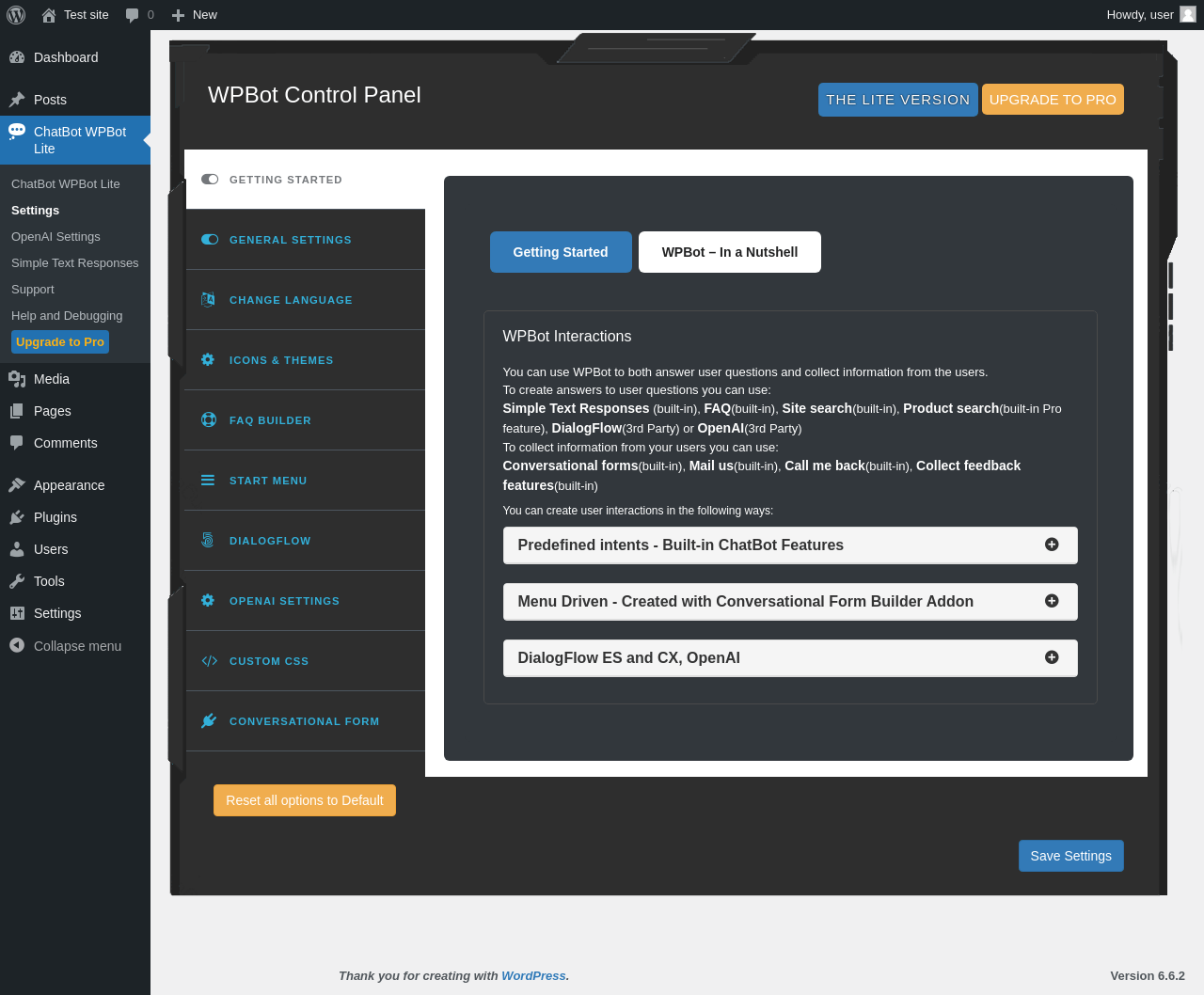Screen dimensions: 1204x995
Task: Click the Version 6.6.2 footer text
Action: pos(1148,976)
